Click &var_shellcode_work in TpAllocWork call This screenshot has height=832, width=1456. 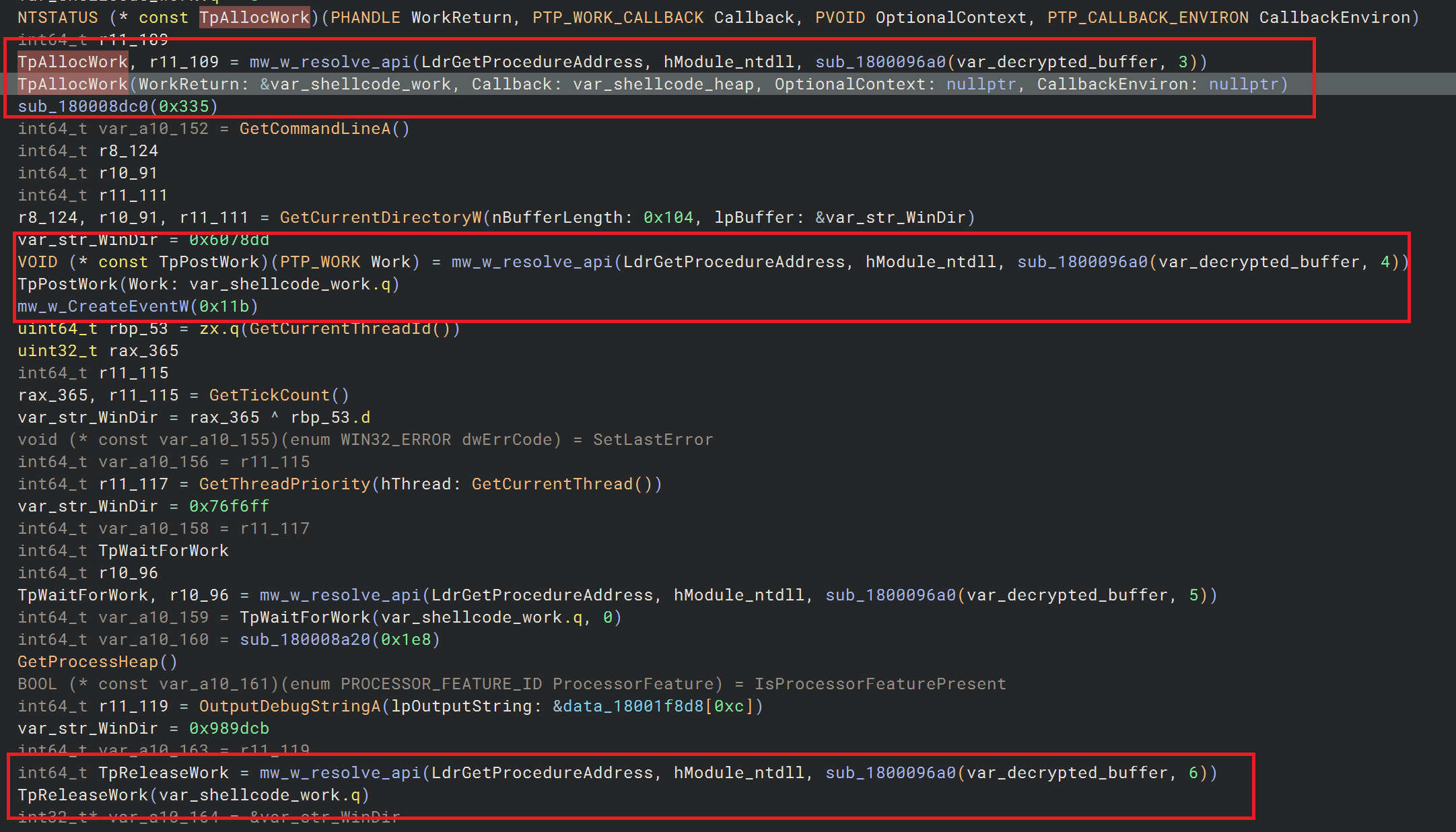click(355, 84)
